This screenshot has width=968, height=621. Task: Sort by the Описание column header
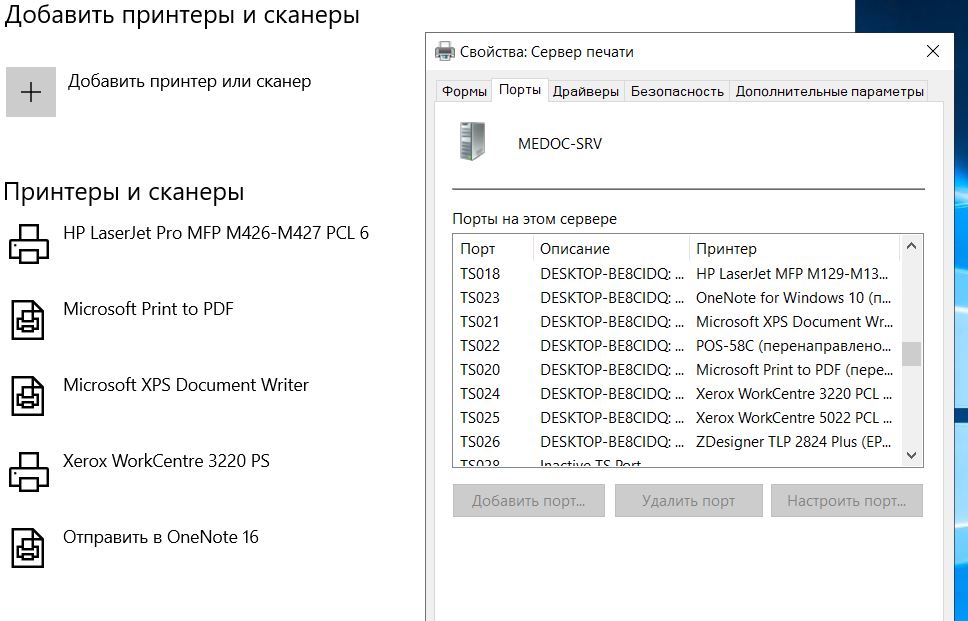click(611, 249)
